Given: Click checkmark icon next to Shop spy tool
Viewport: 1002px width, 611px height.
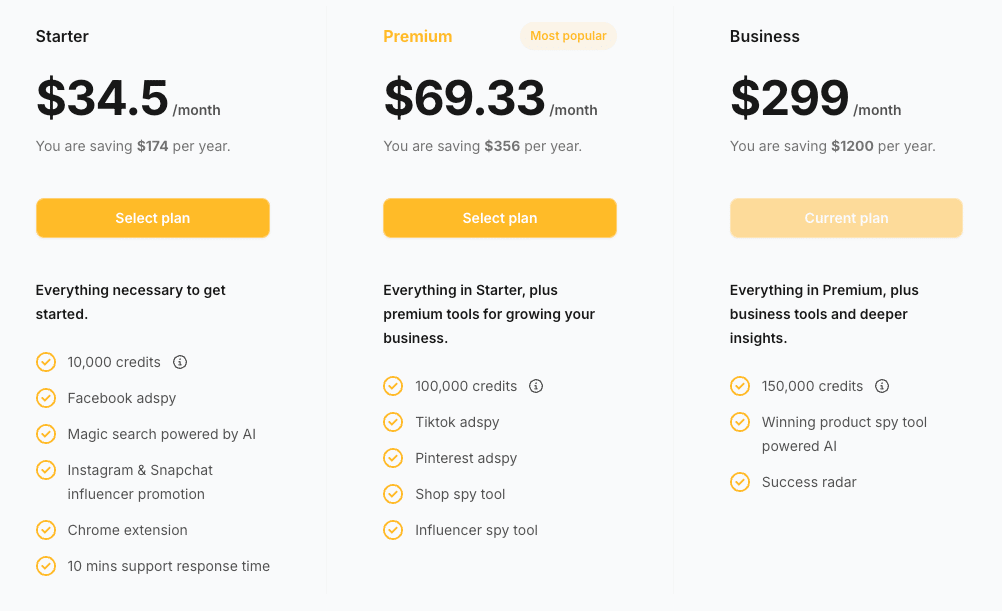Looking at the screenshot, I should click(x=393, y=494).
